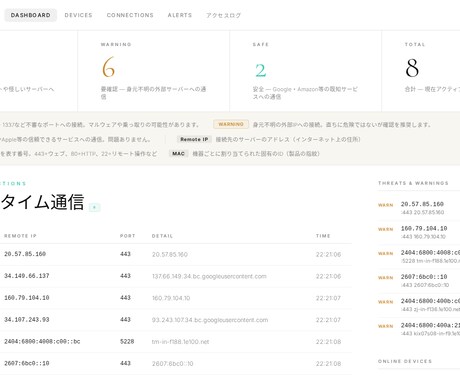Click the time 22:21:07 in 160.79.104.10 row

coord(328,298)
